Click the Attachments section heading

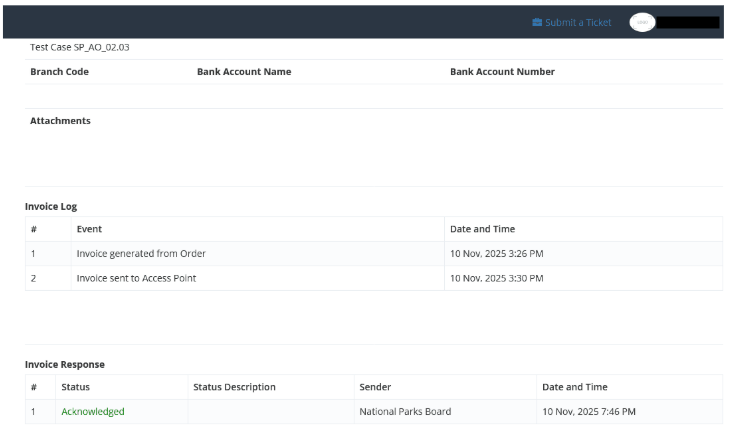coord(60,121)
